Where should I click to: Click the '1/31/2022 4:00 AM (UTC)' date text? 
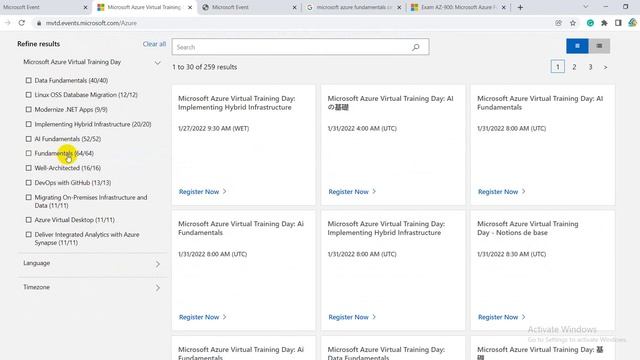pyautogui.click(x=362, y=129)
